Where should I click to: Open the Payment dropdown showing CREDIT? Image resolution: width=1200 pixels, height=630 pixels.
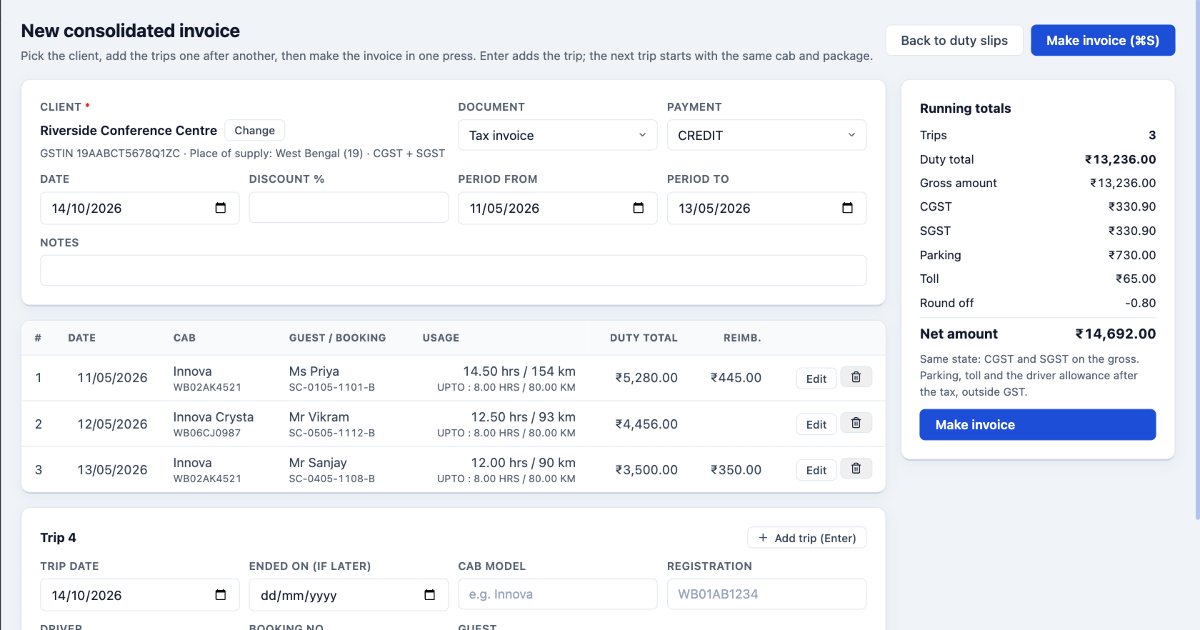(767, 135)
